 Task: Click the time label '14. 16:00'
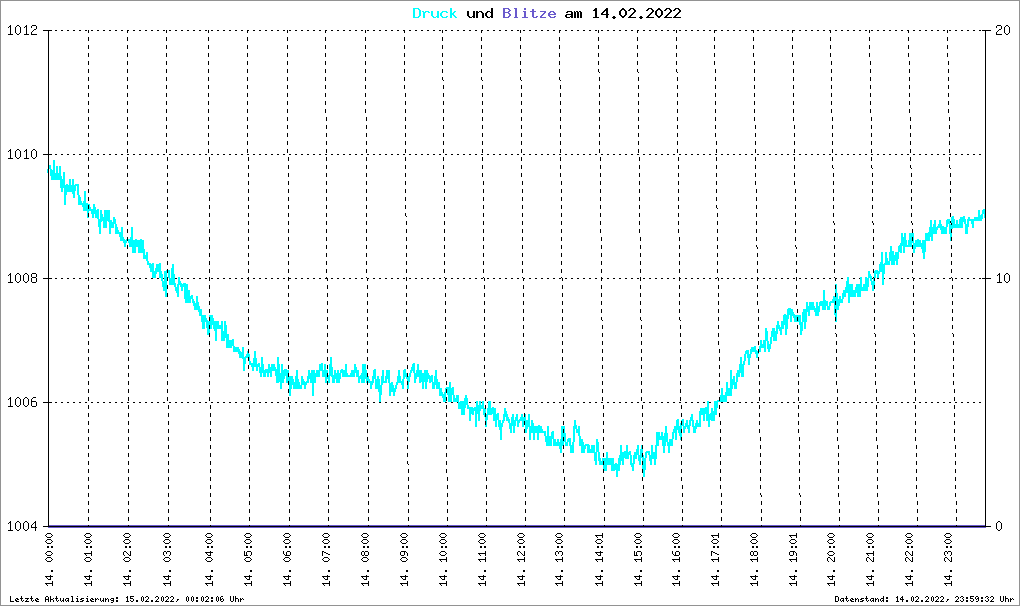(677, 560)
